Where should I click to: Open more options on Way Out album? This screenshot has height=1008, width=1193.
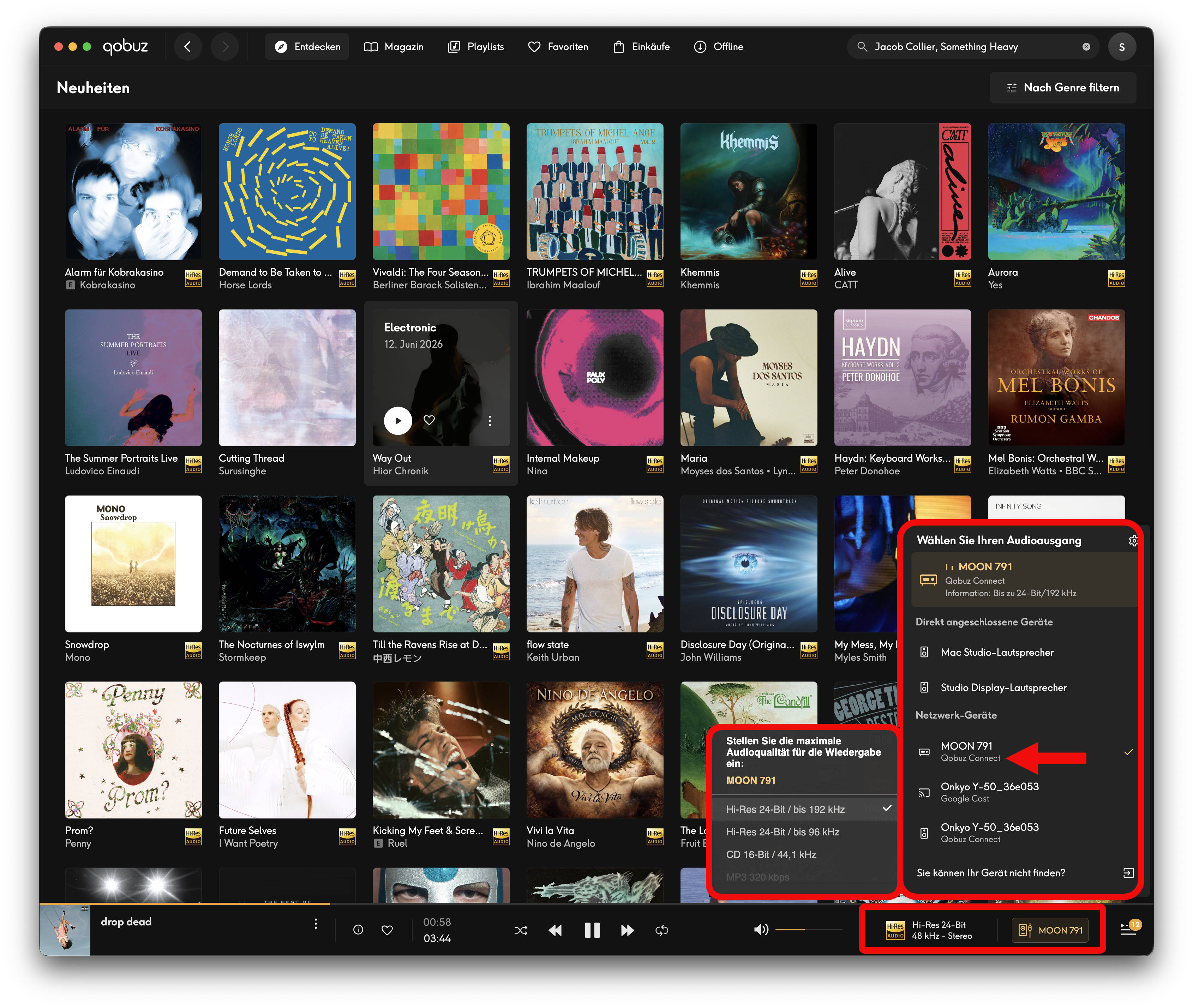coord(490,421)
